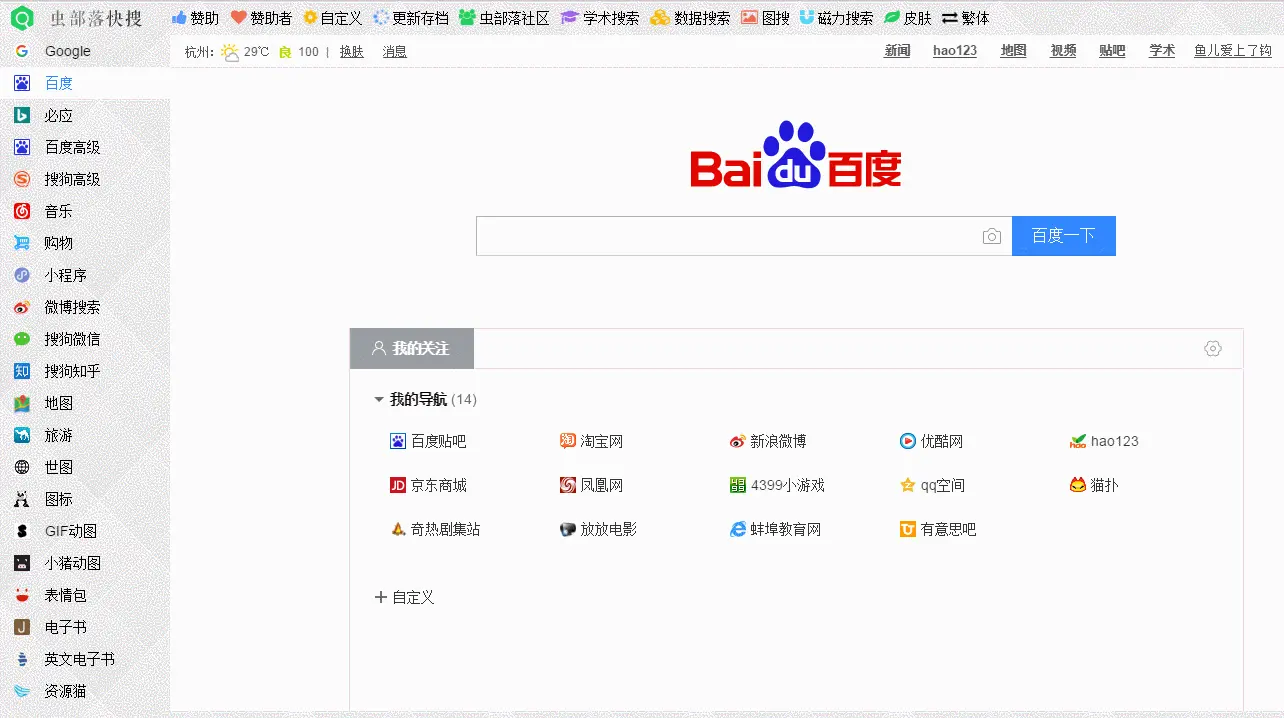This screenshot has height=718, width=1284.
Task: Click + 自定义 add link
Action: [404, 597]
